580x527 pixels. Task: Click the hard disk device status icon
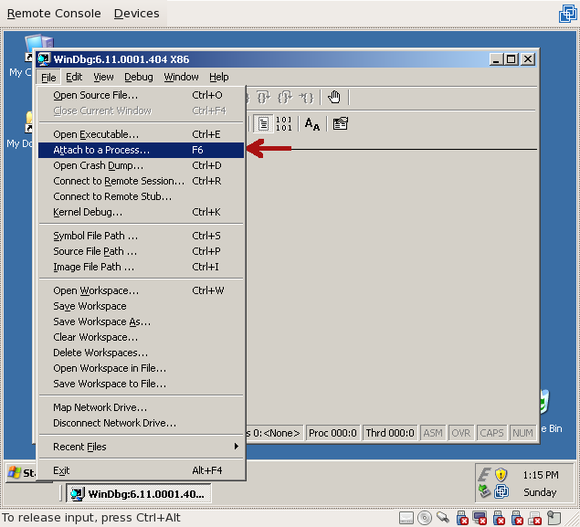406,518
